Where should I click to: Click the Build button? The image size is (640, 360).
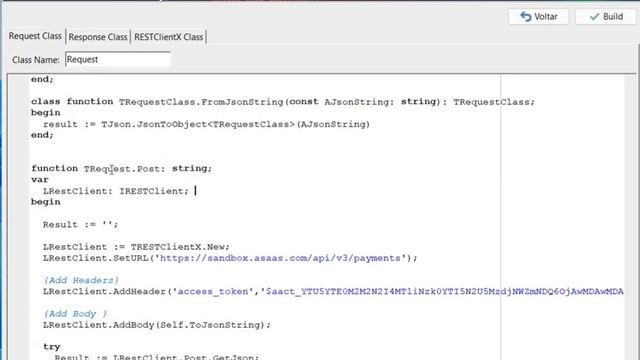click(x=606, y=17)
